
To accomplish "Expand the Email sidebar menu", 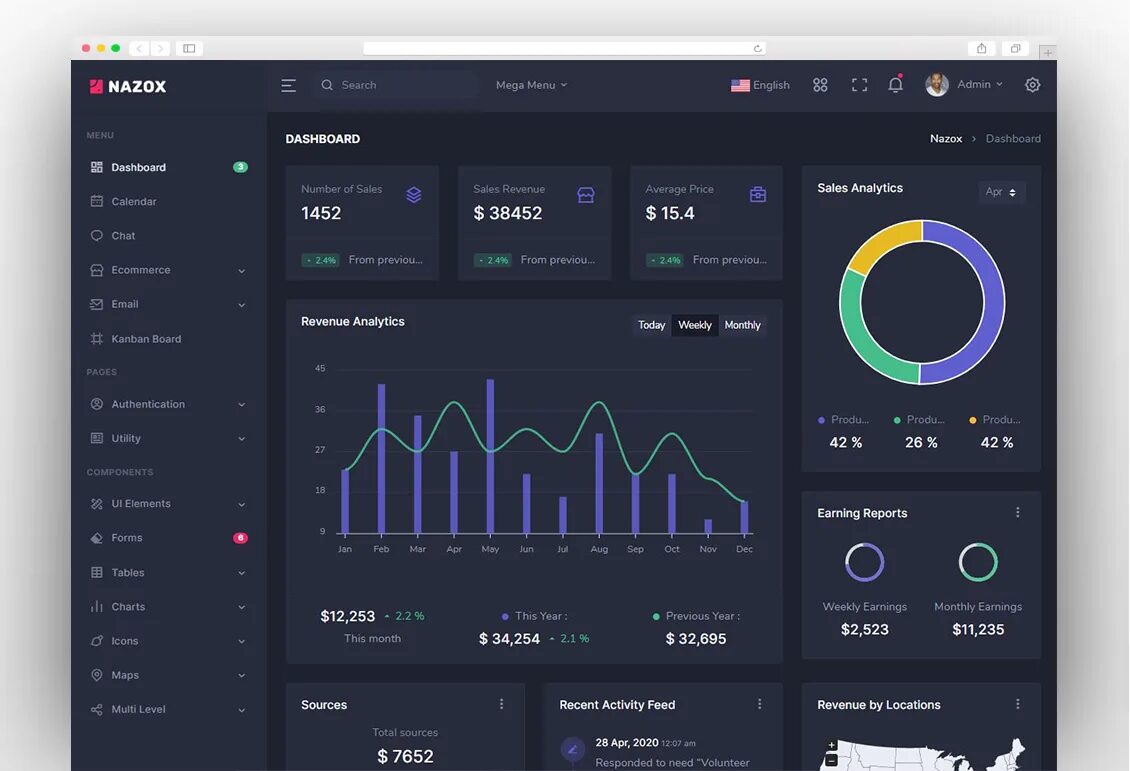I will (167, 304).
